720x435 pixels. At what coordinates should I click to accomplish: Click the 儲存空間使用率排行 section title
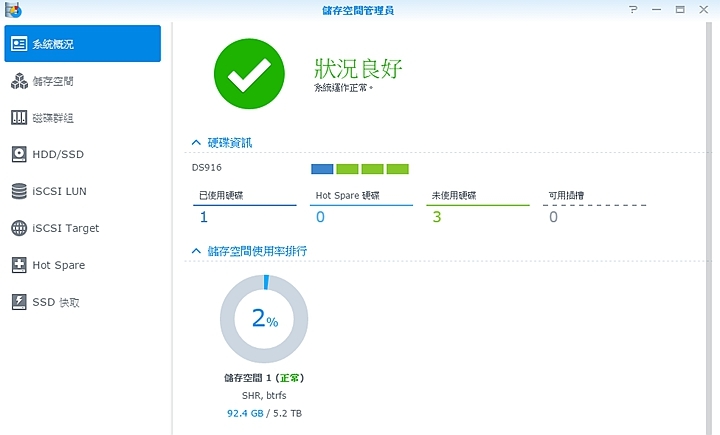(x=257, y=251)
